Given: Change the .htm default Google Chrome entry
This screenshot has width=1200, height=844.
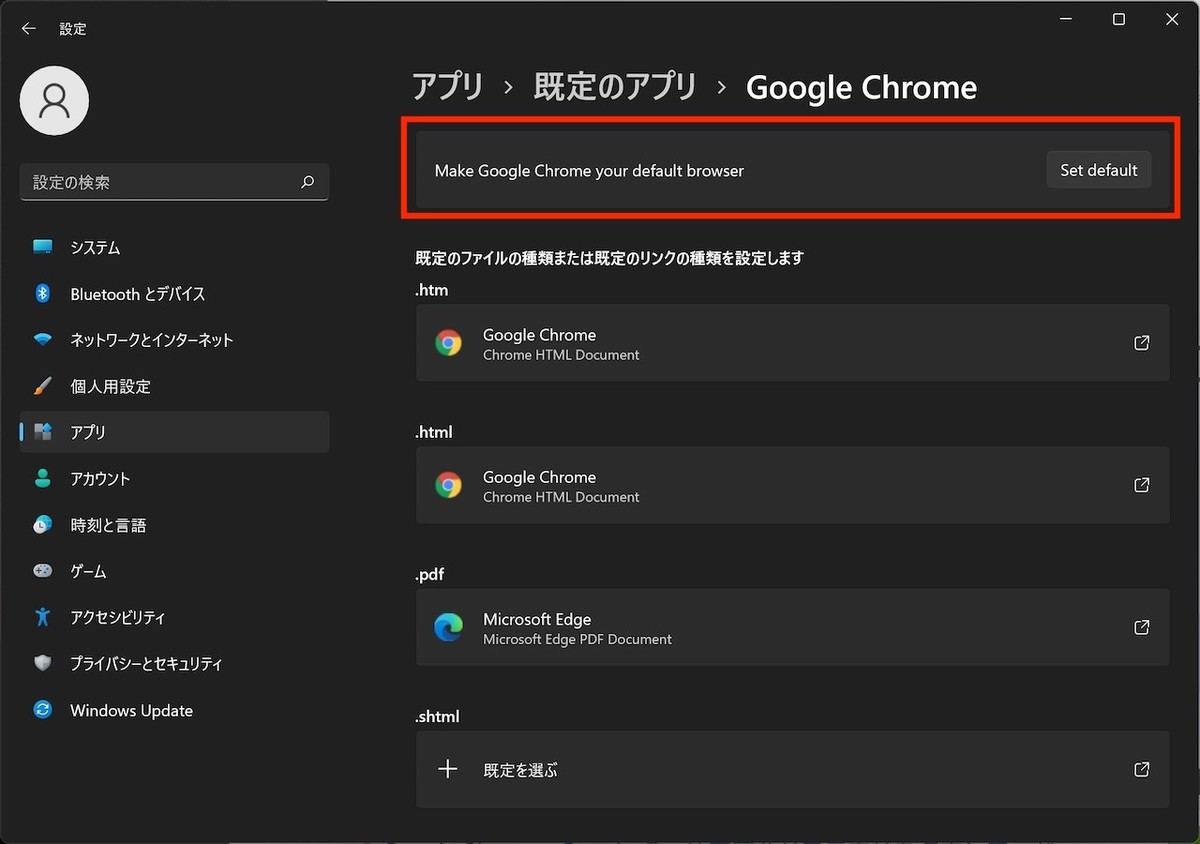Looking at the screenshot, I should [792, 343].
